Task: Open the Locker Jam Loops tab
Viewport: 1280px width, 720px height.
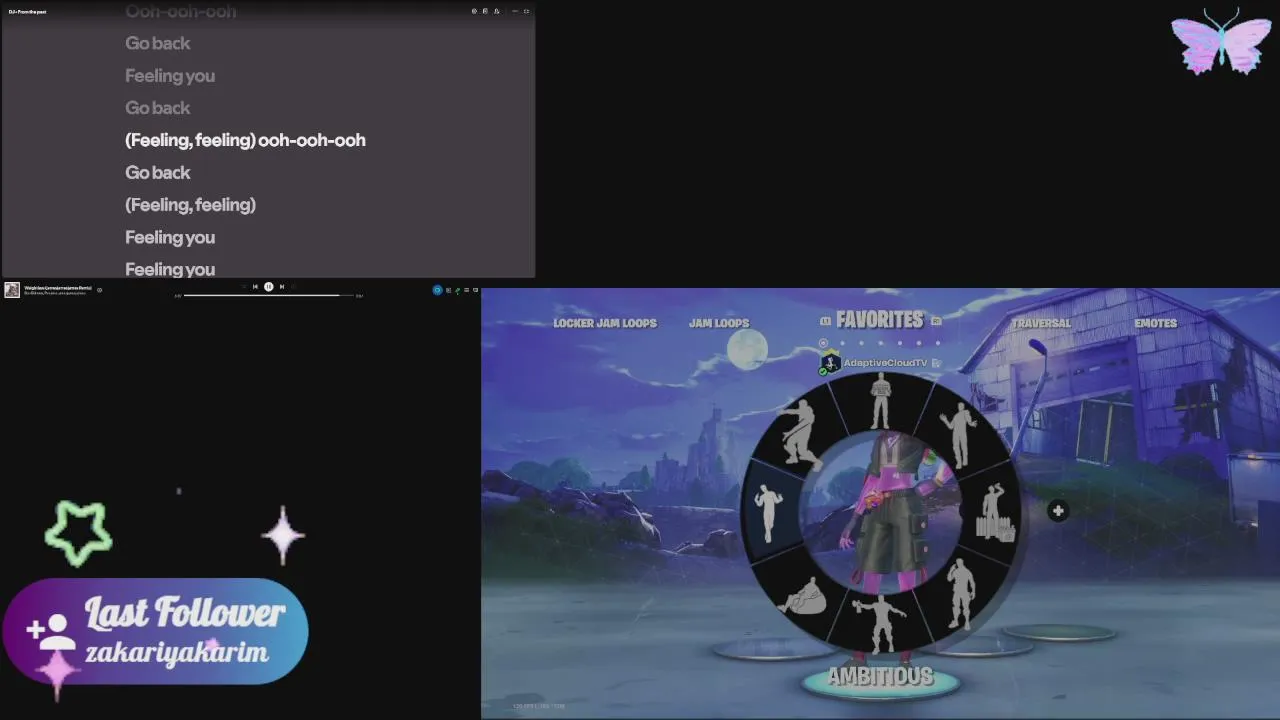Action: click(x=605, y=323)
